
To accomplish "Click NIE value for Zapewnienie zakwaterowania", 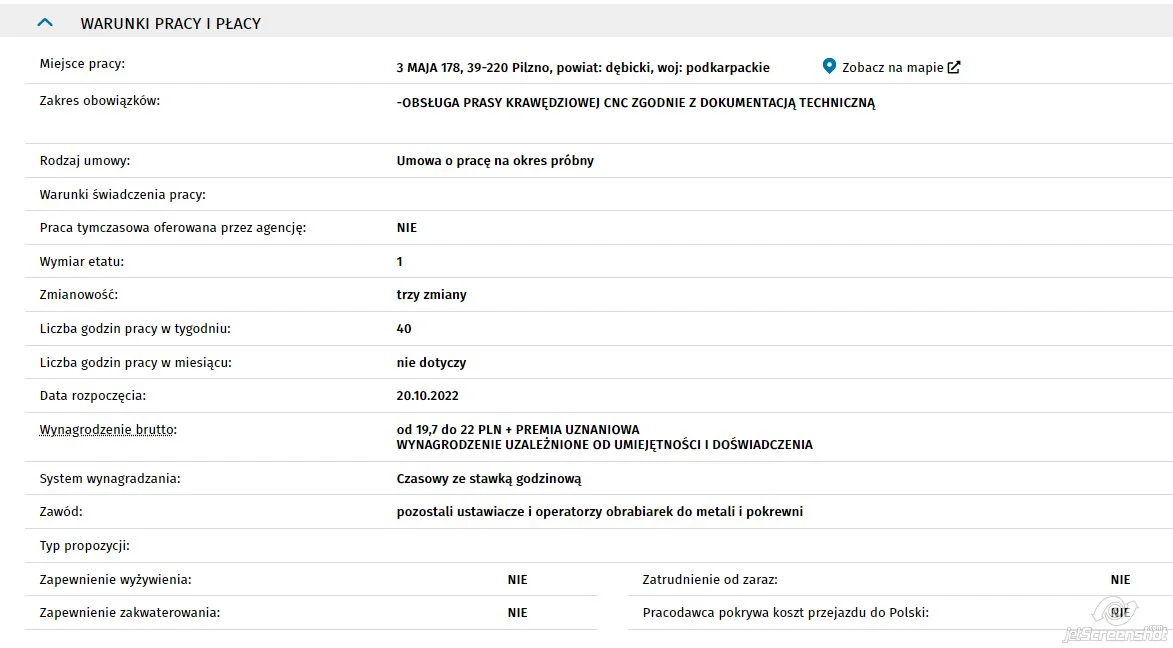I will (518, 613).
